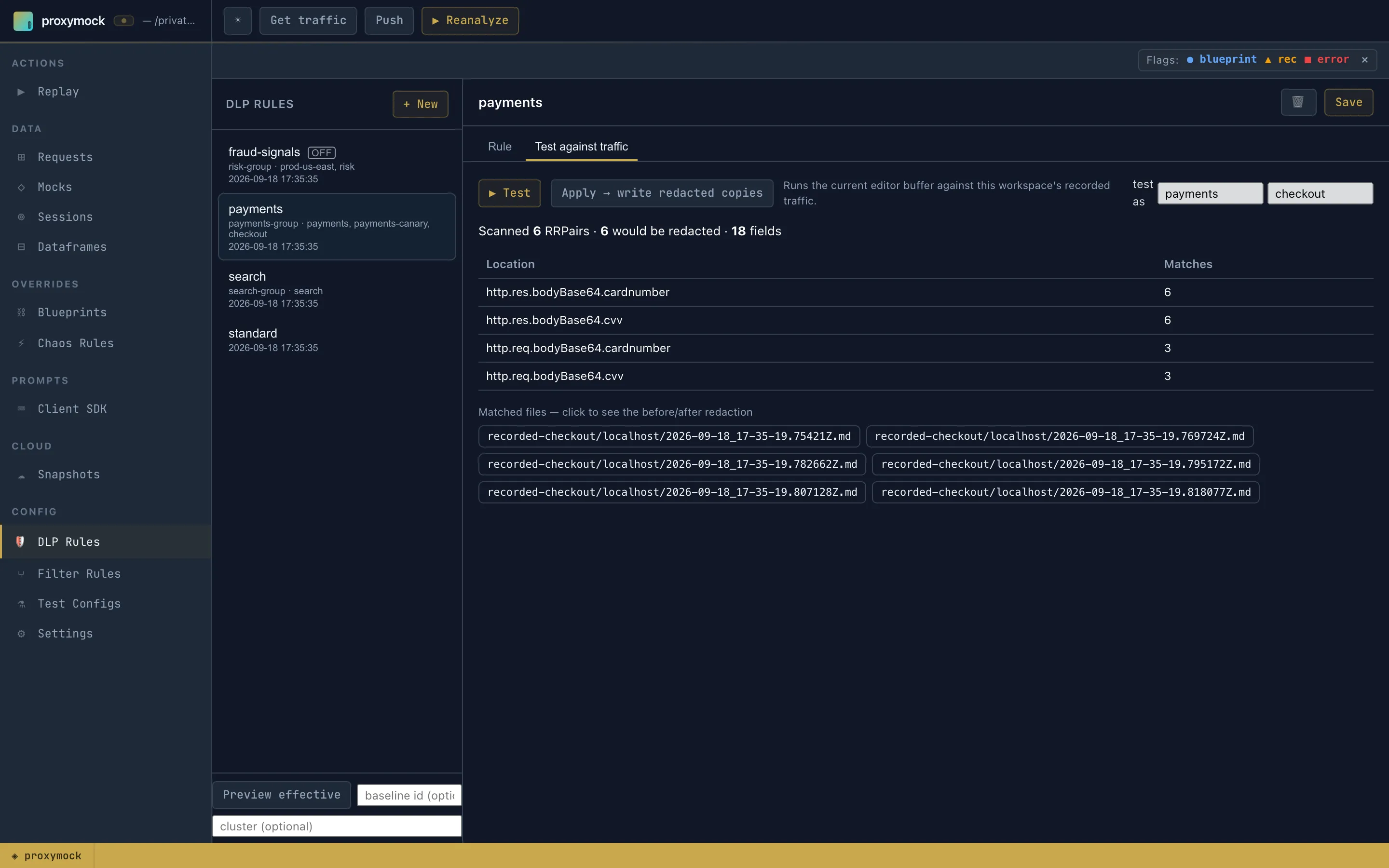
Task: Click the Chaos Rules lightning icon
Action: (21, 343)
